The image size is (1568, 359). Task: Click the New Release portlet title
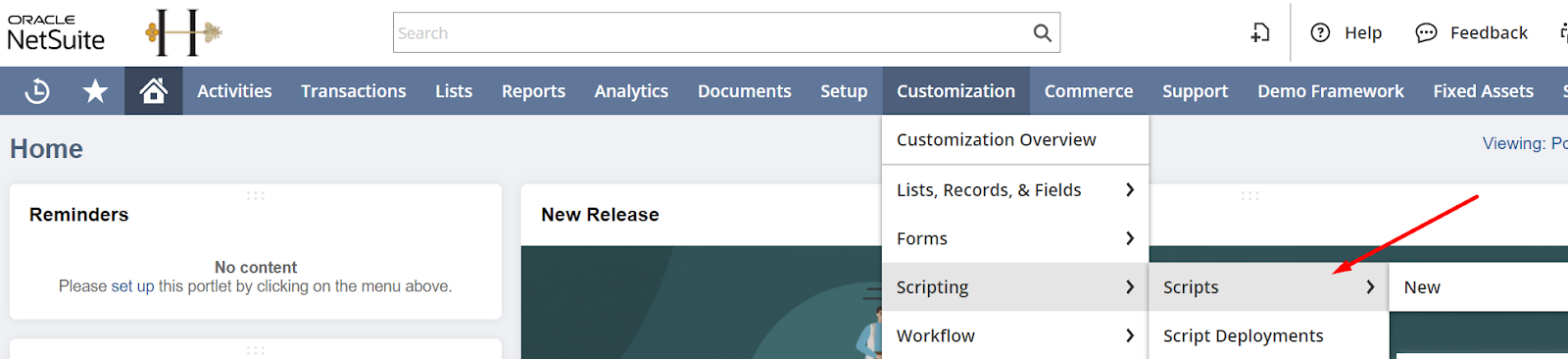tap(600, 215)
